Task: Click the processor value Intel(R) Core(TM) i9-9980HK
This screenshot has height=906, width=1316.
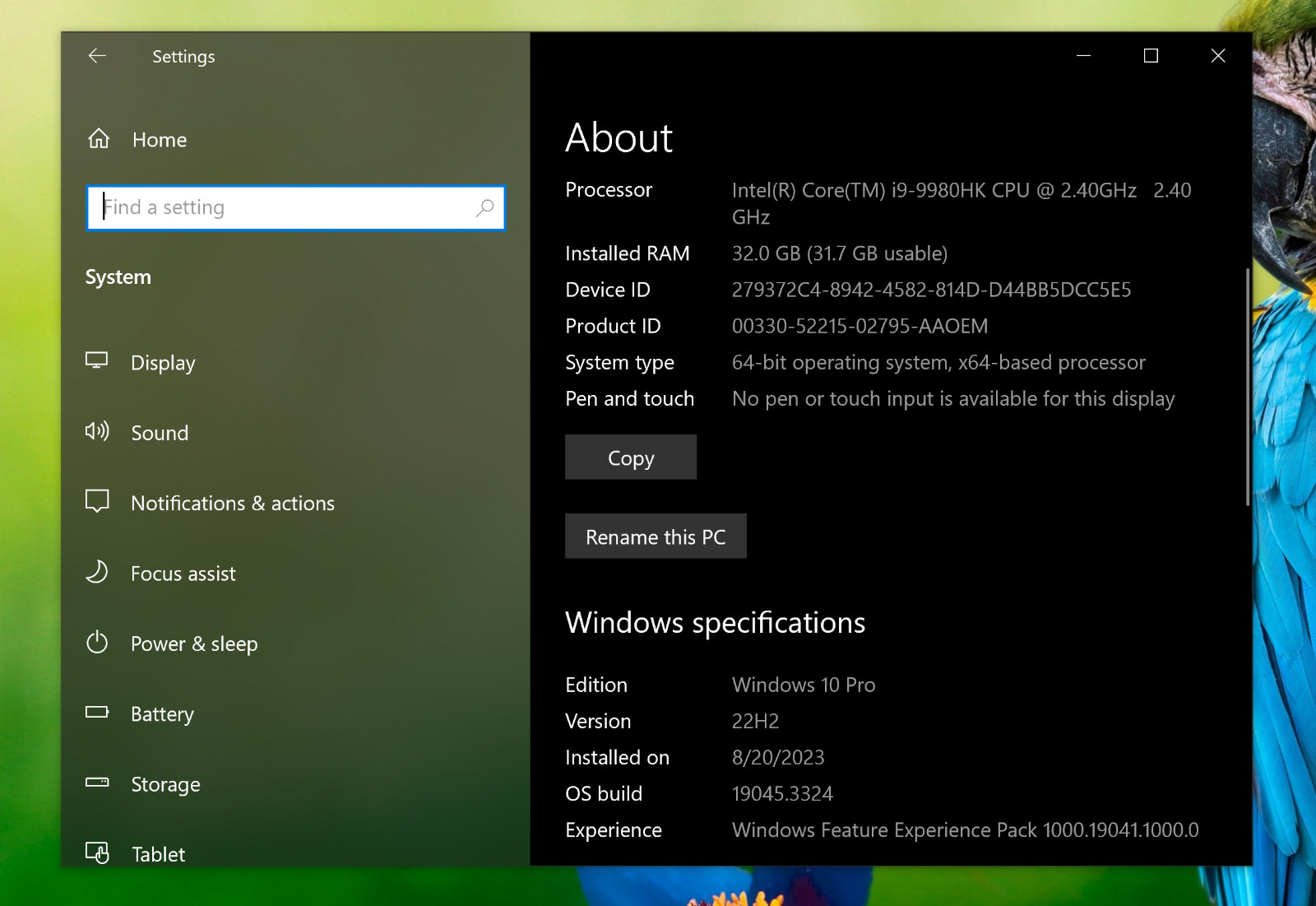Action: 962,203
